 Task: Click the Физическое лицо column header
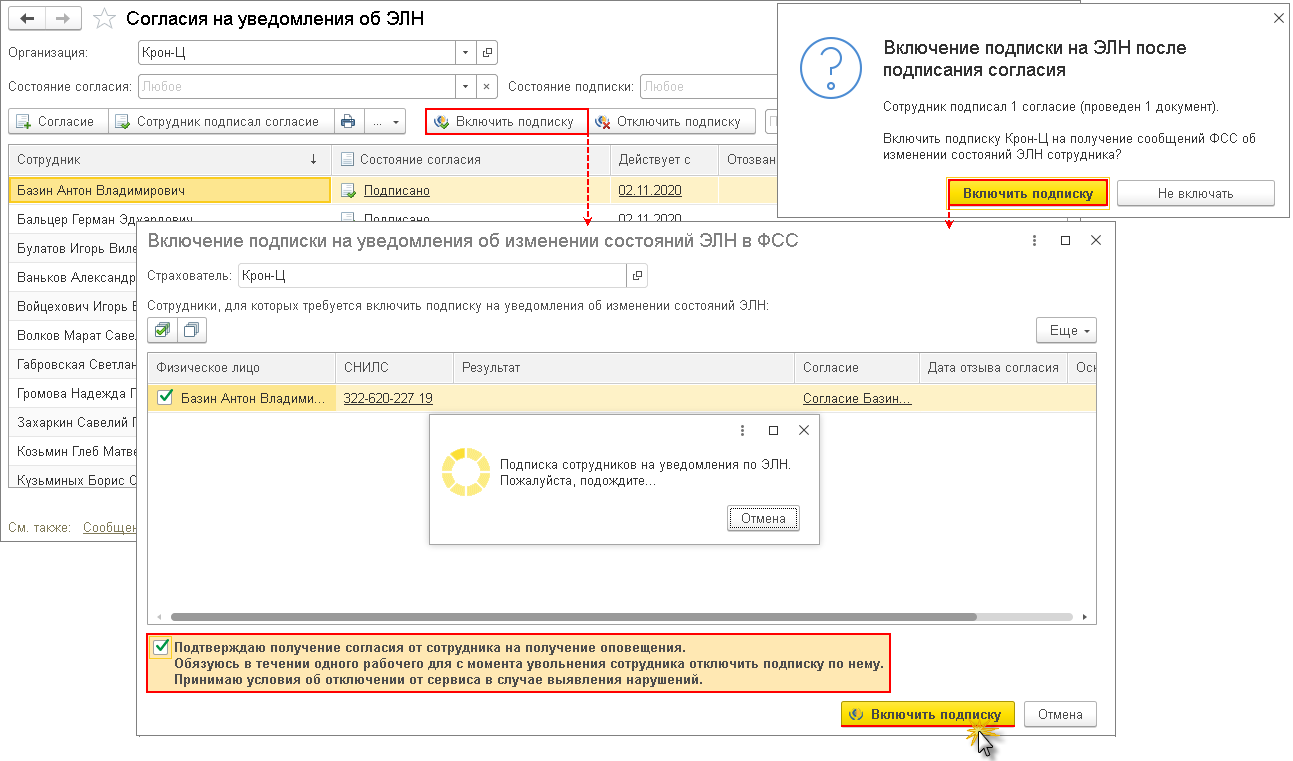tap(241, 367)
